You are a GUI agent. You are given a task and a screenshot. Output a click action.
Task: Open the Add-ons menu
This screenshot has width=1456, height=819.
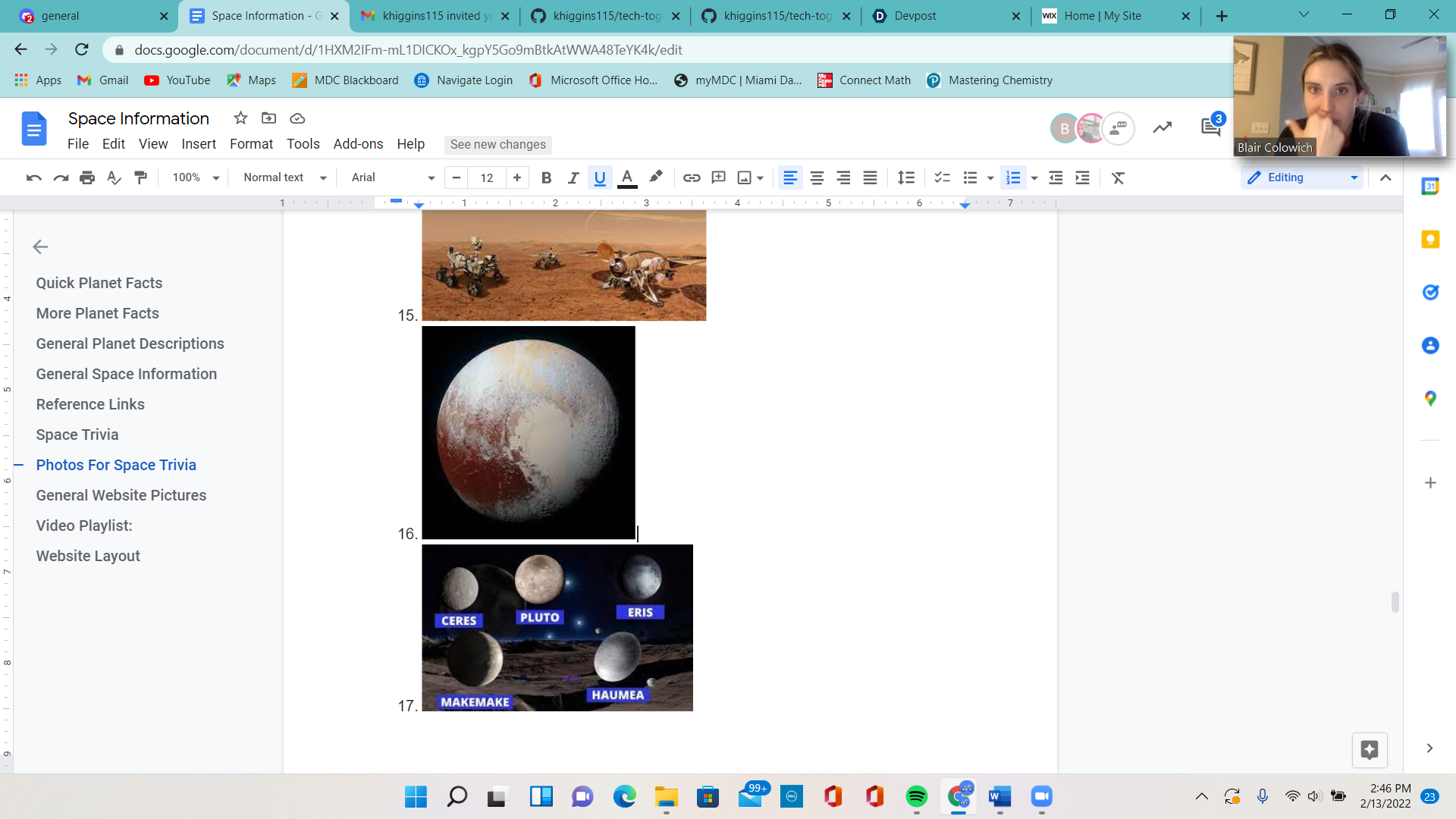358,144
